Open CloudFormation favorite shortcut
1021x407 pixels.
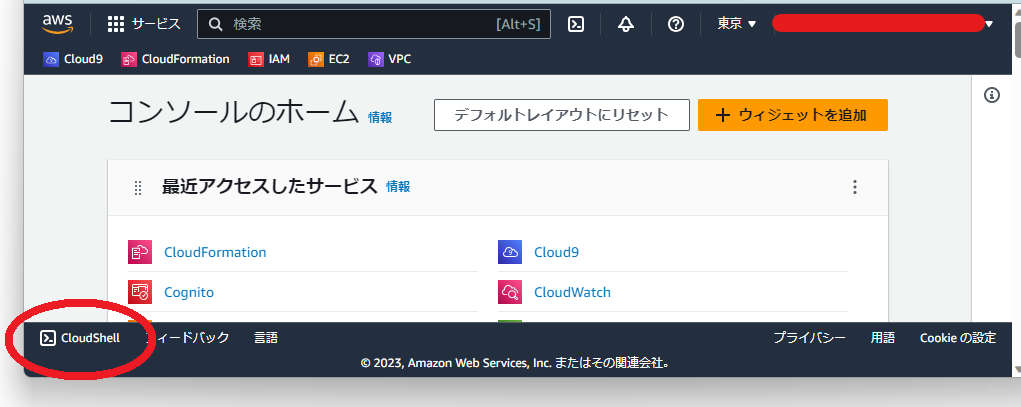click(x=176, y=59)
